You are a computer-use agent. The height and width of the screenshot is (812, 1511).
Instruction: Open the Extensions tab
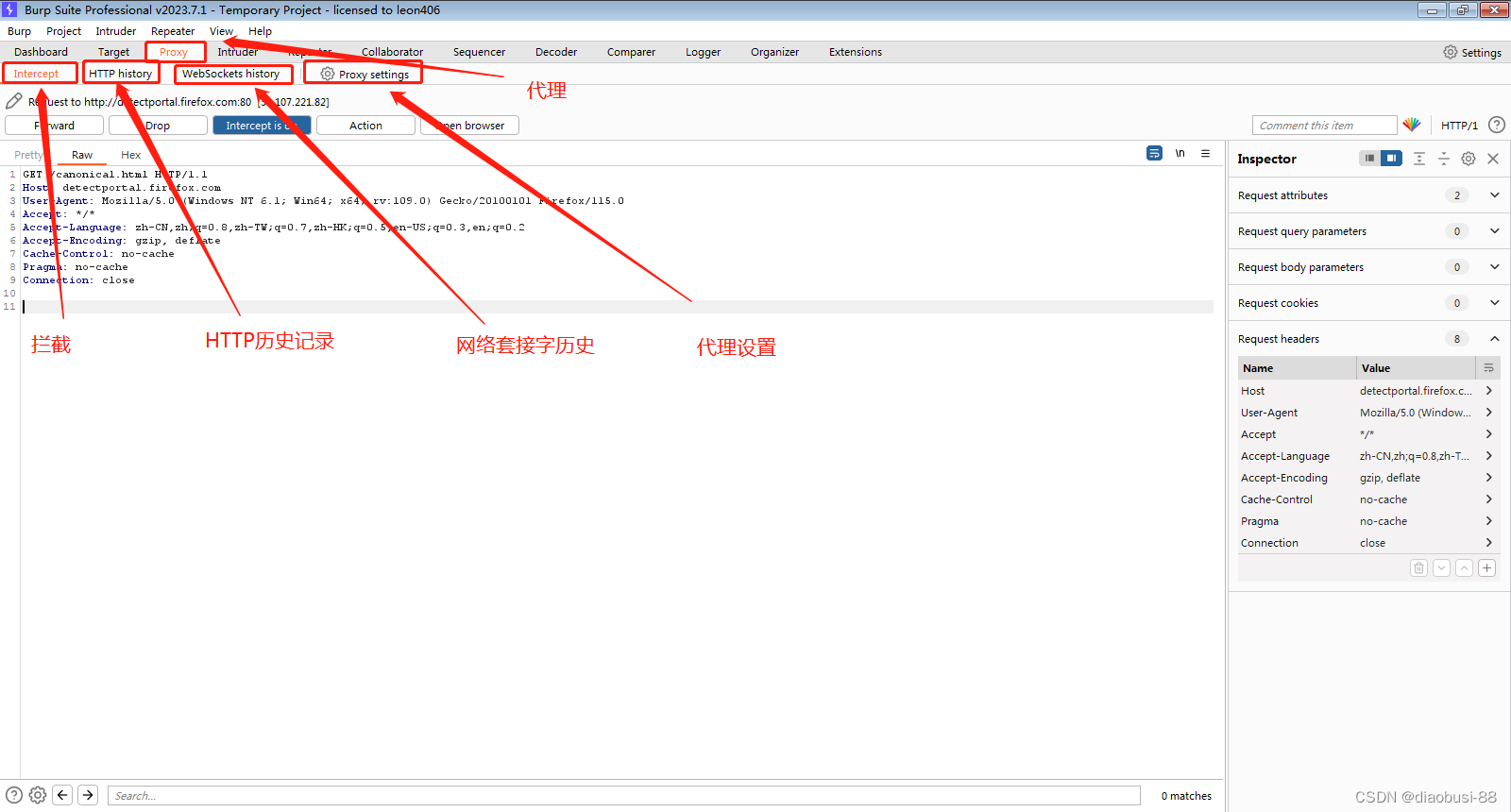[x=856, y=52]
